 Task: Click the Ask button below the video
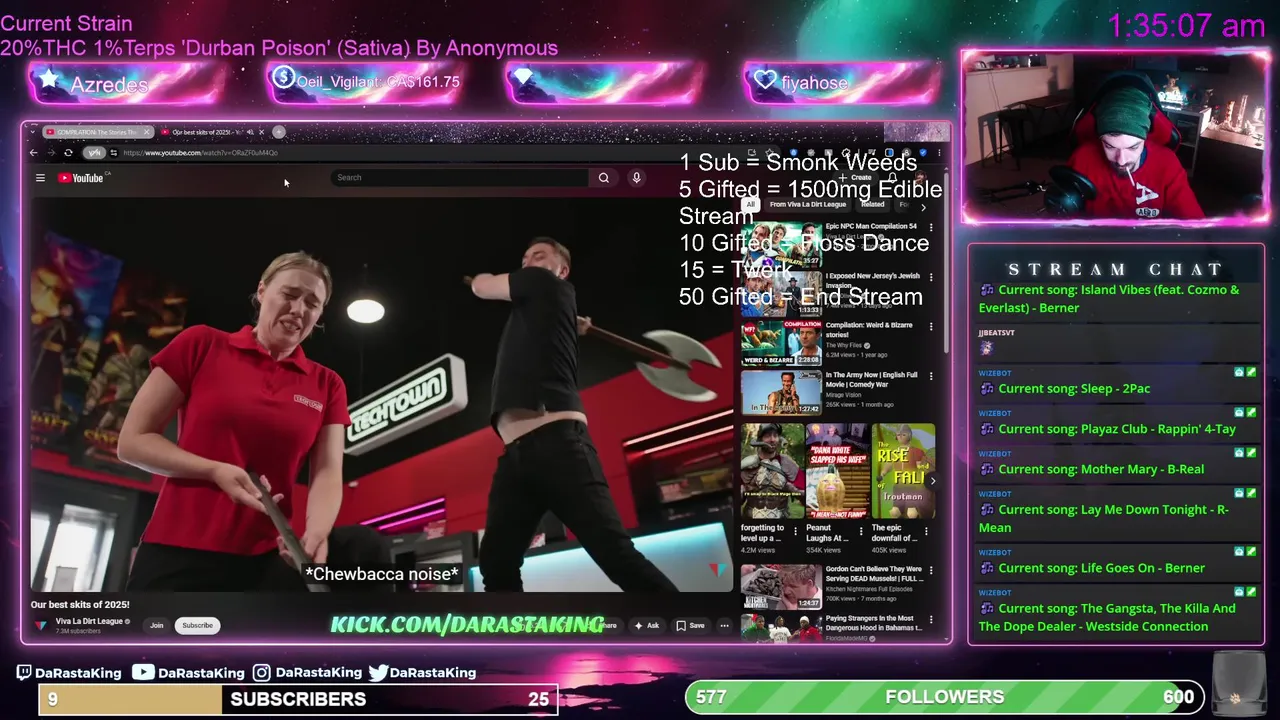click(x=646, y=625)
